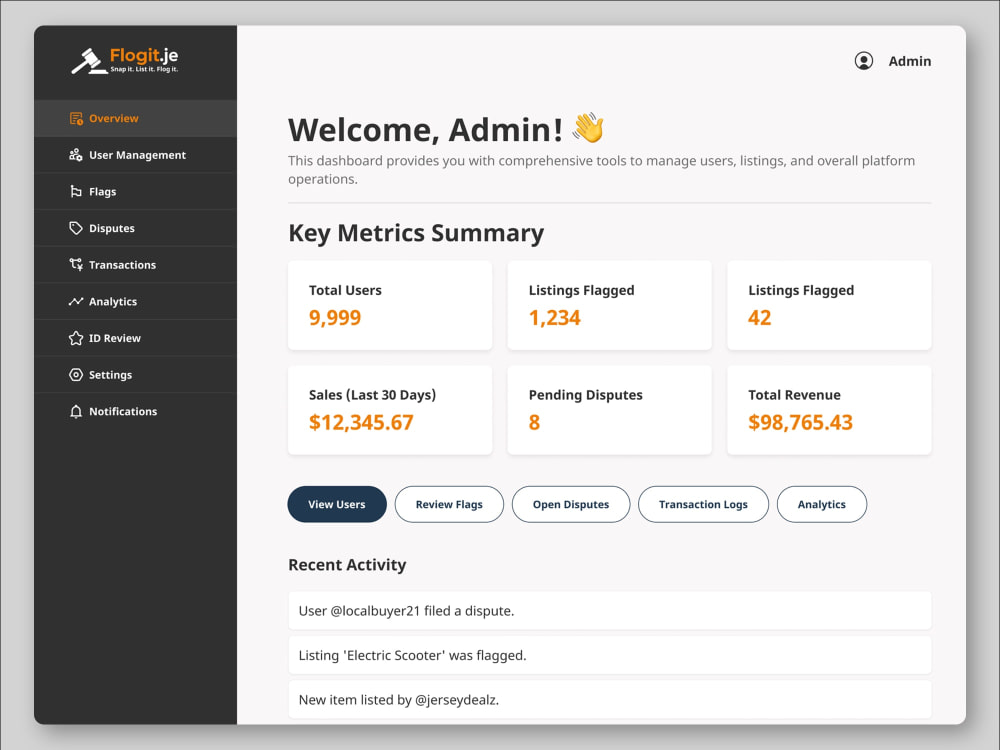Click the Transaction Logs button

point(703,504)
